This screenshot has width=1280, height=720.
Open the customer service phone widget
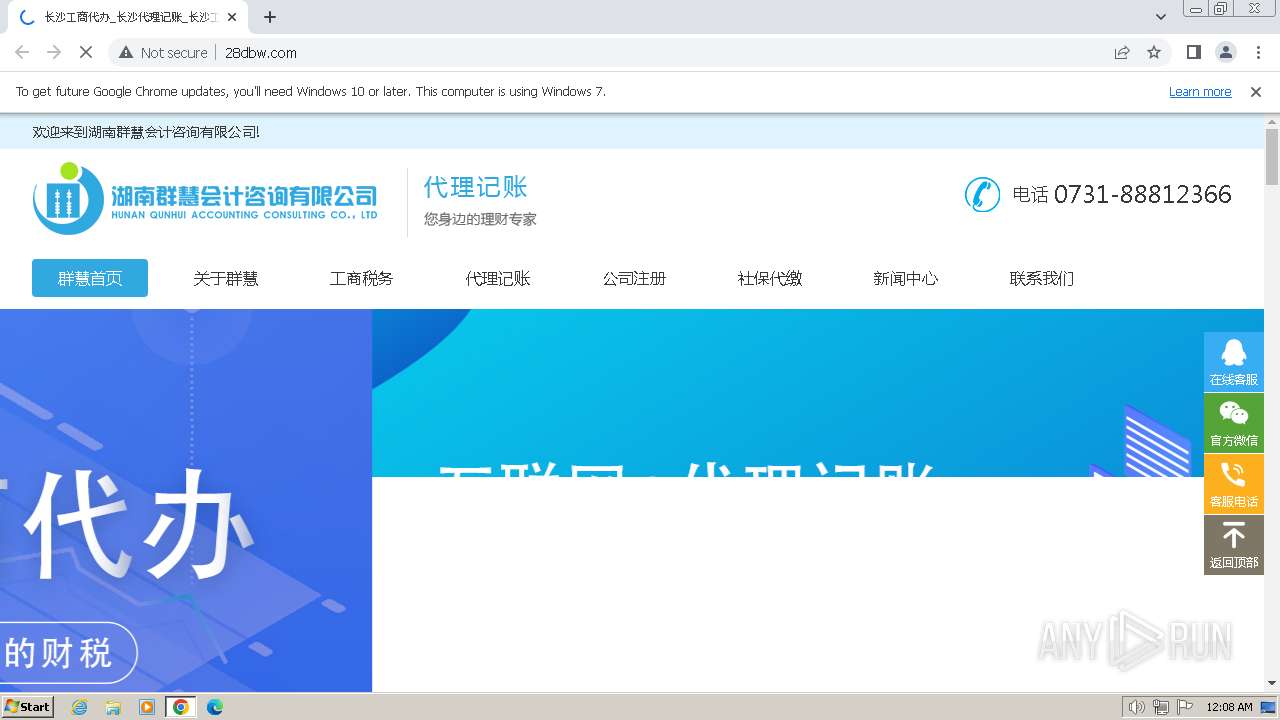(x=1233, y=484)
